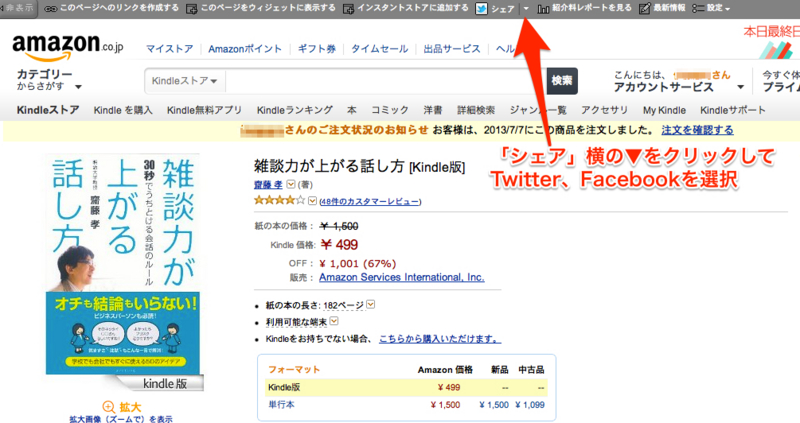Expand author 齋藤 孝 popup arrow
This screenshot has height=423, width=800.
(x=291, y=184)
